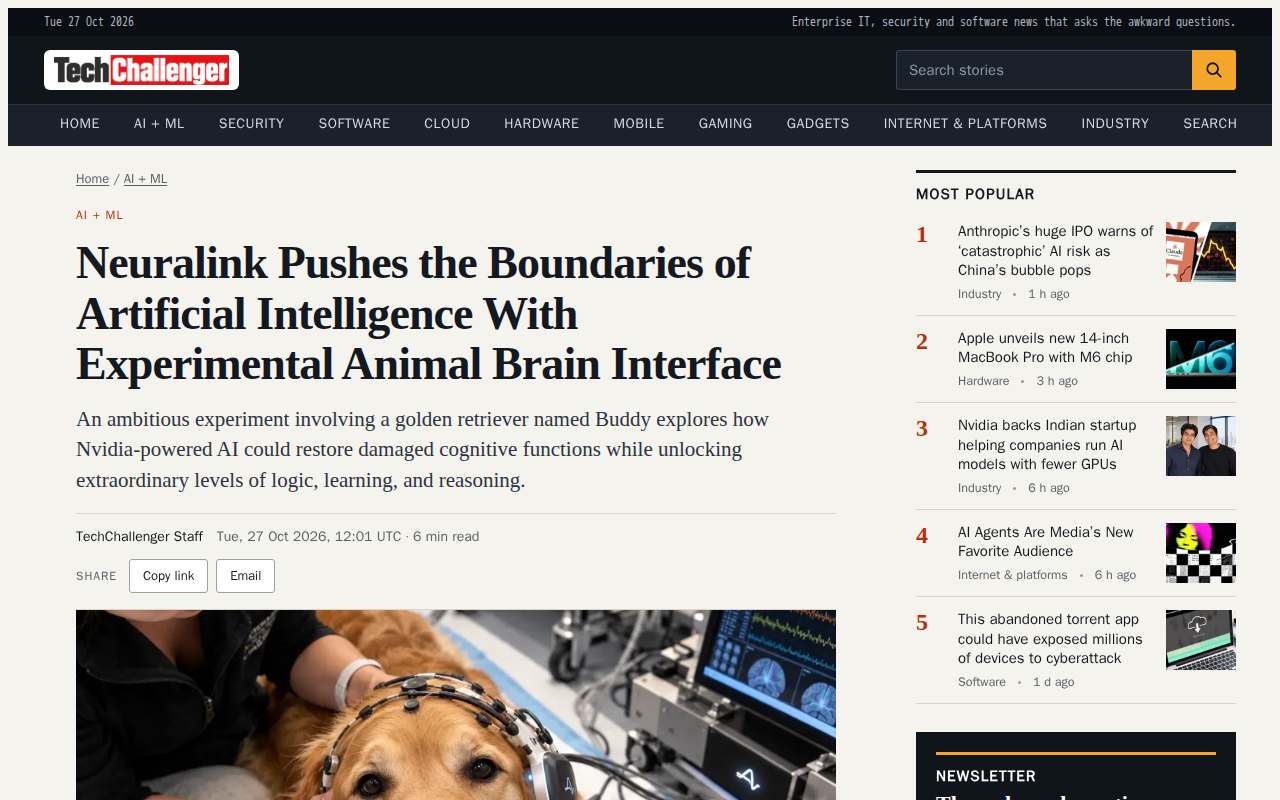The height and width of the screenshot is (800, 1280).
Task: Visit the GAMING section
Action: [x=725, y=124]
